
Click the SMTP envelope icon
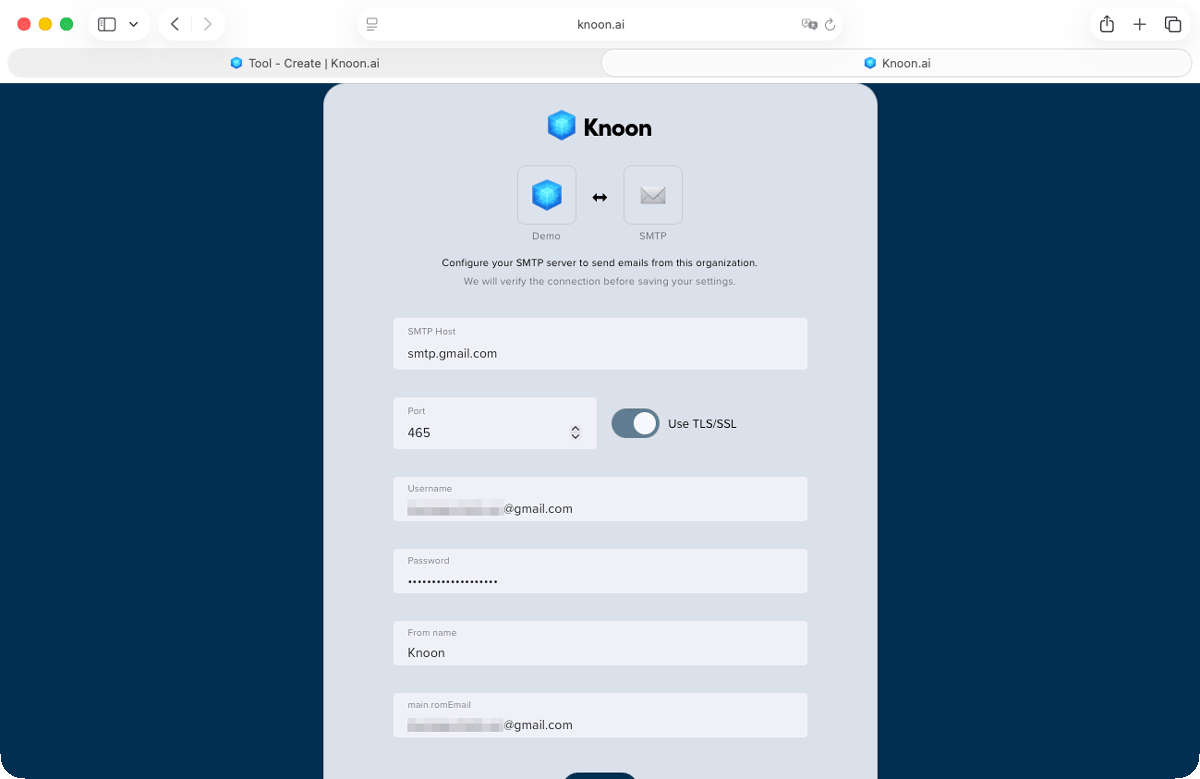[653, 195]
